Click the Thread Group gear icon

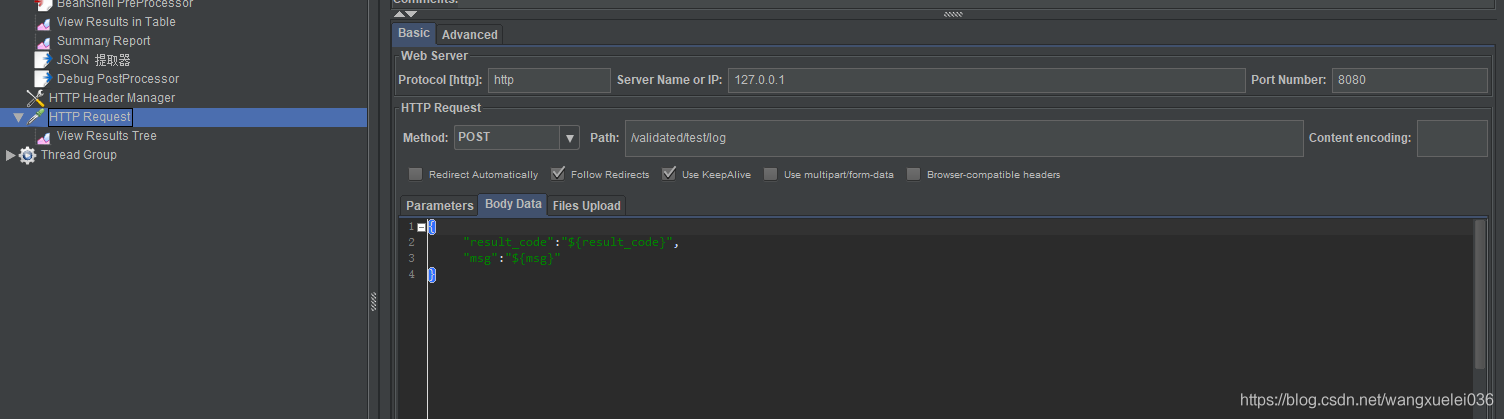pos(27,155)
